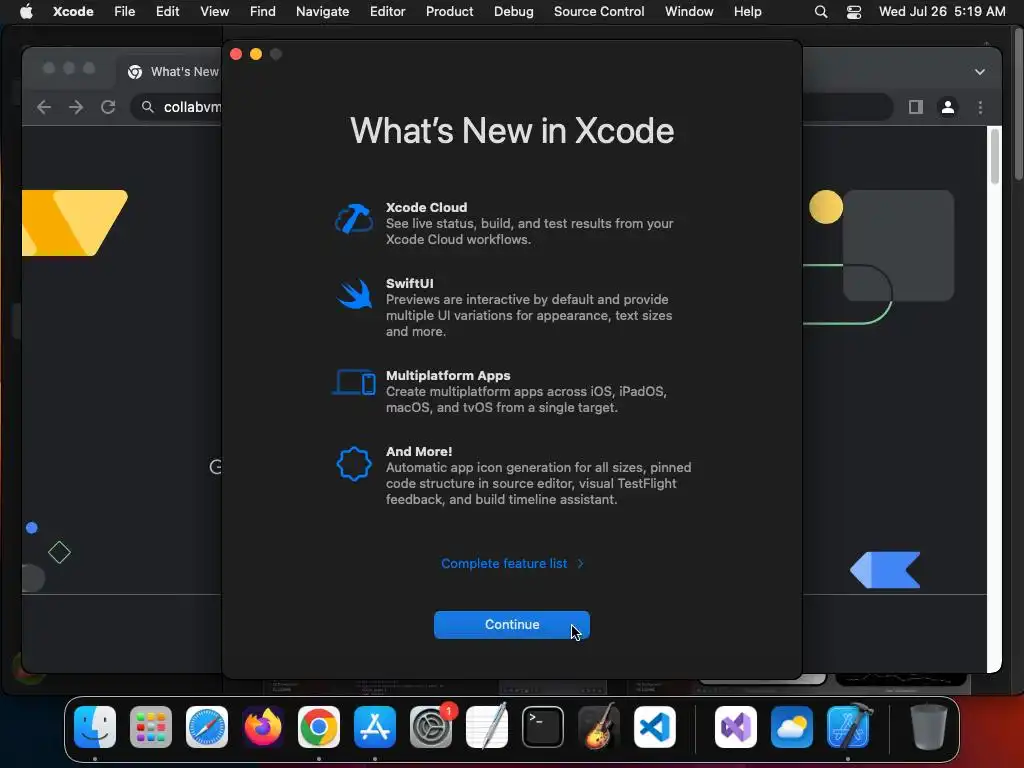Image resolution: width=1024 pixels, height=768 pixels.
Task: Open Visual Studio Code from the Dock
Action: (654, 727)
